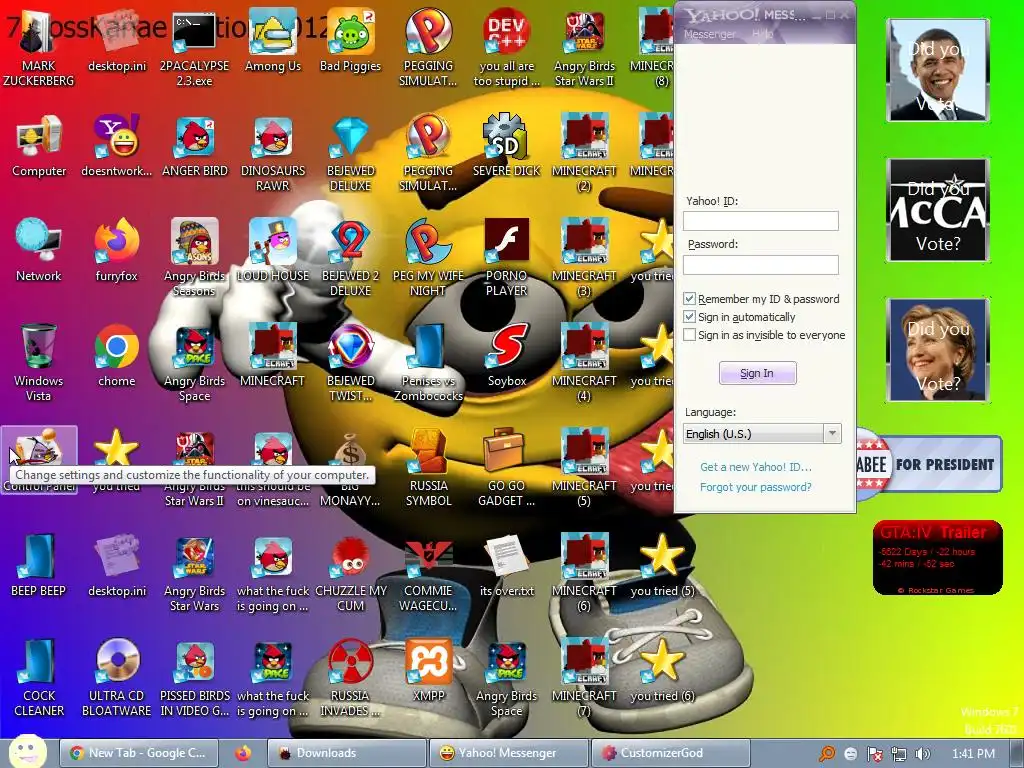The height and width of the screenshot is (768, 1024).
Task: Follow the 'Get a new Yahoo! ID...' link
Action: (x=756, y=467)
